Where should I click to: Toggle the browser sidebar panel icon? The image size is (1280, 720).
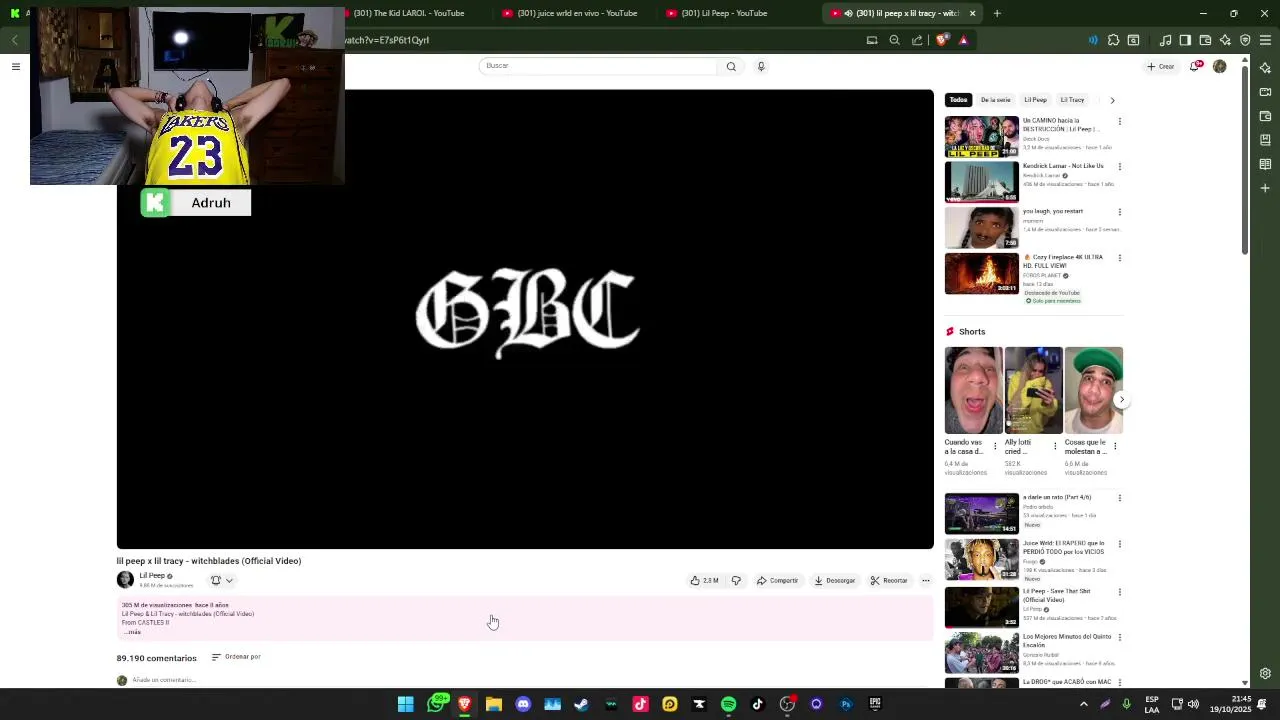click(1185, 40)
